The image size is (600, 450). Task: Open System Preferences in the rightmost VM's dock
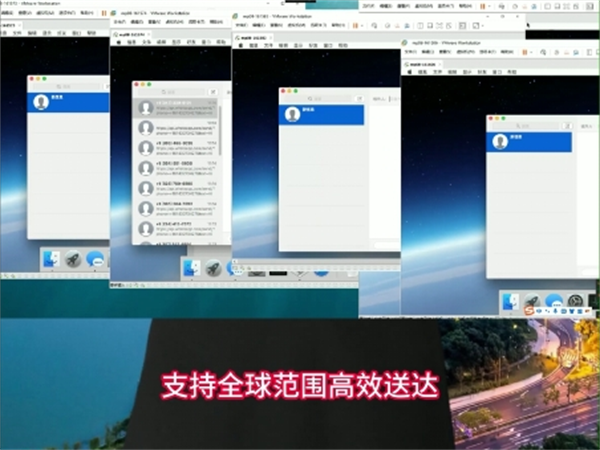tap(575, 302)
